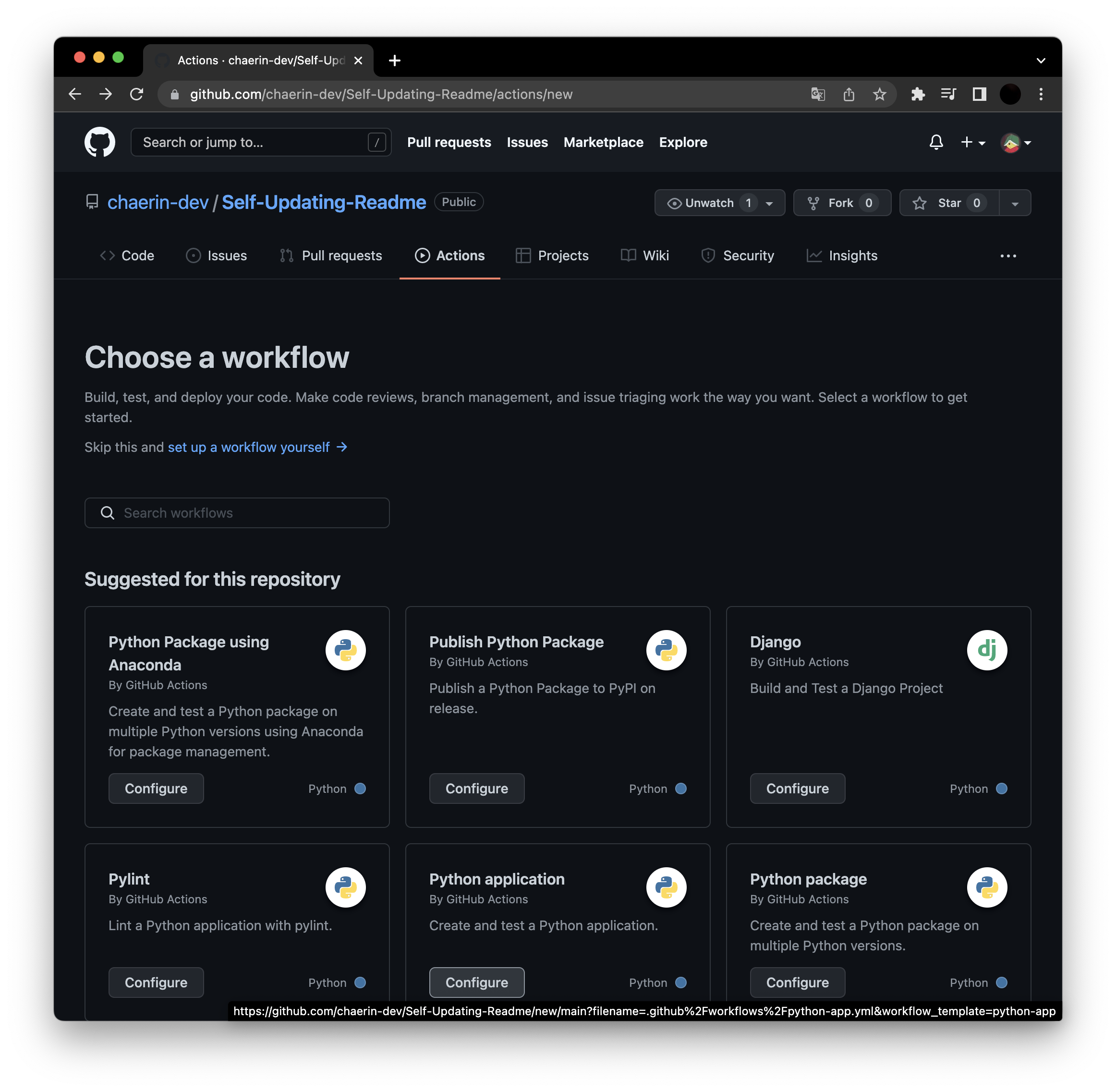Open chaerin-dev owner profile link
1116x1092 pixels.
[158, 202]
